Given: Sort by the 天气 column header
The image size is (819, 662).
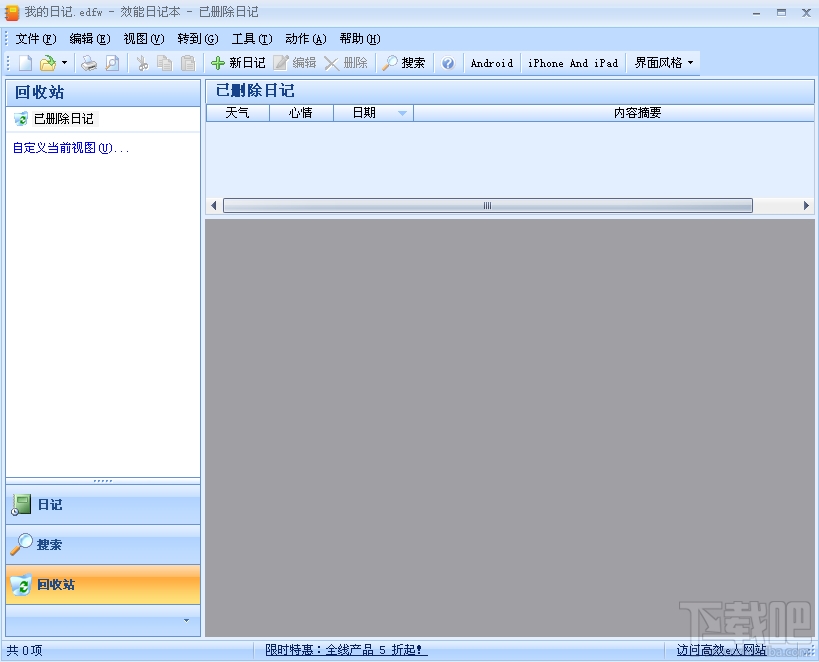Looking at the screenshot, I should 238,113.
